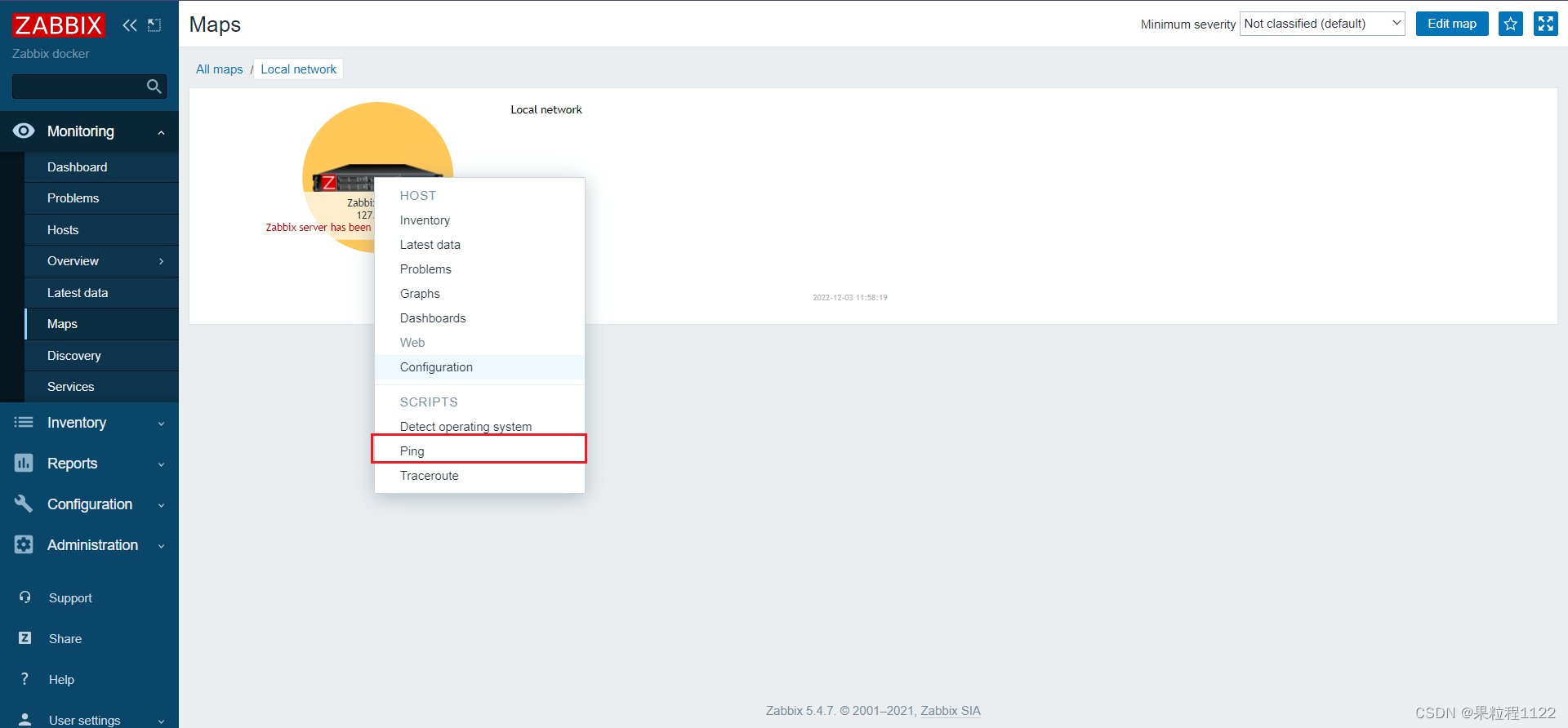Open Maps in the sidebar
The height and width of the screenshot is (728, 1568).
click(101, 324)
